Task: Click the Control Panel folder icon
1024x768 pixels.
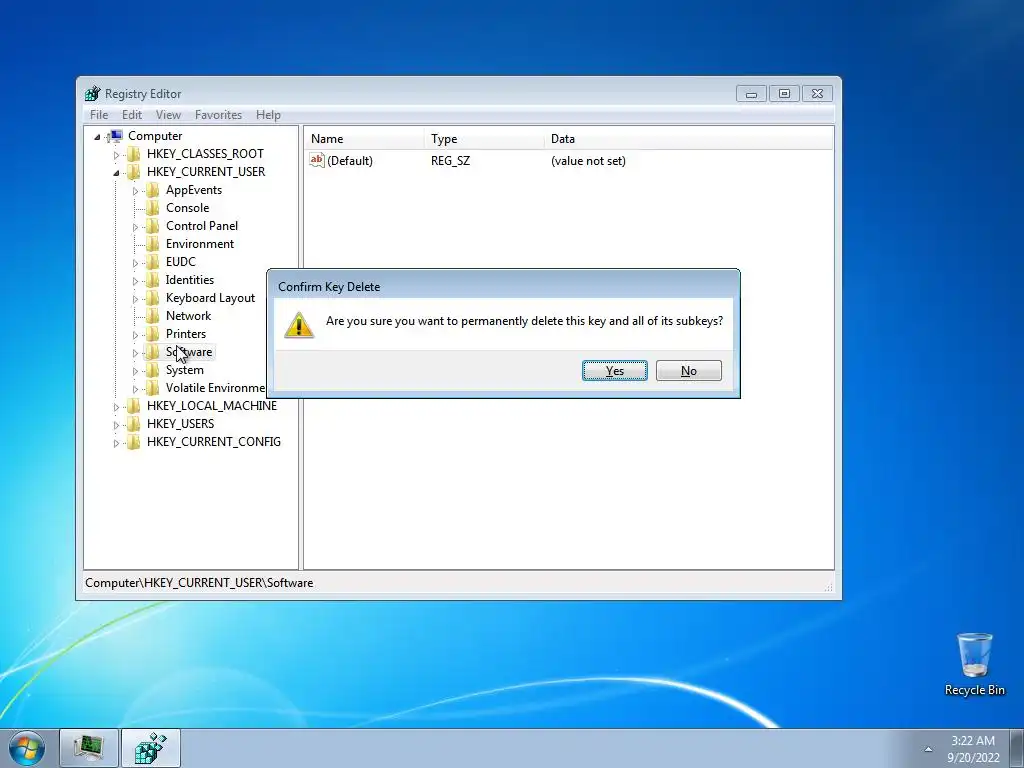Action: point(152,226)
